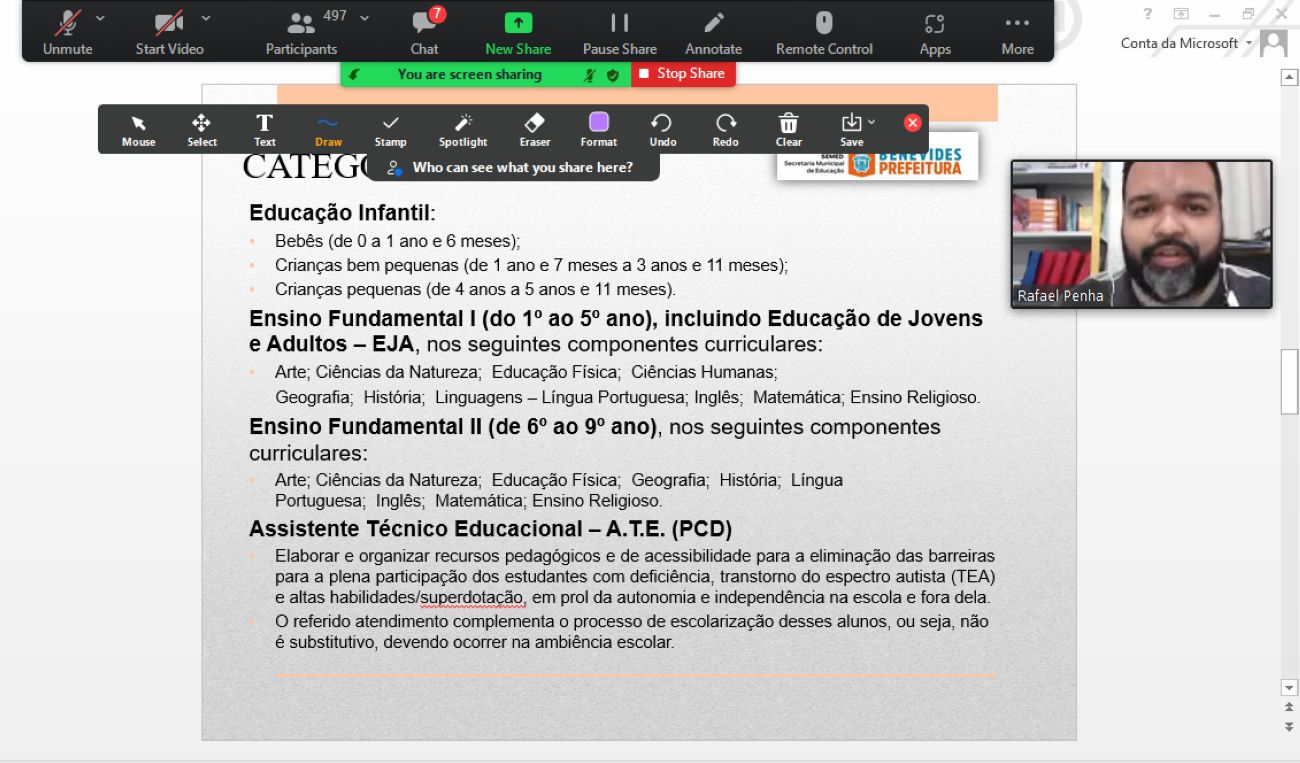Redo the annotation
The image size is (1300, 763).
[x=725, y=128]
